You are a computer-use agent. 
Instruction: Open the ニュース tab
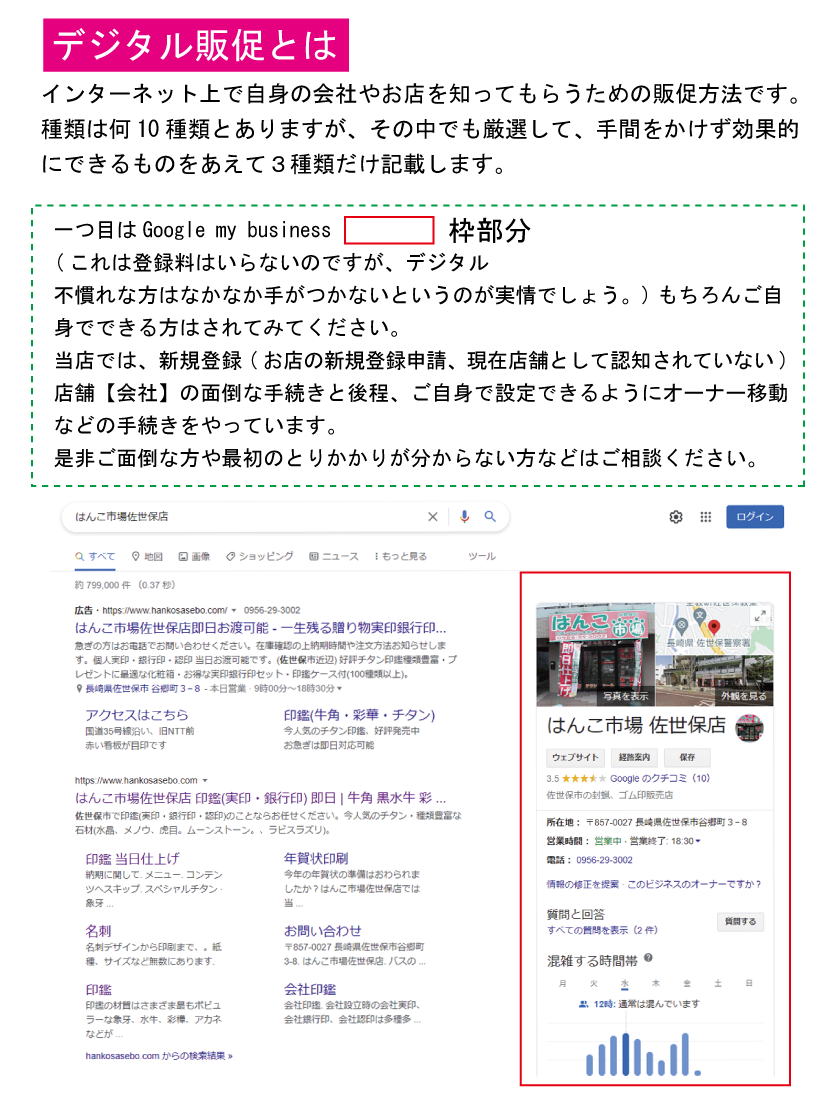tap(334, 556)
